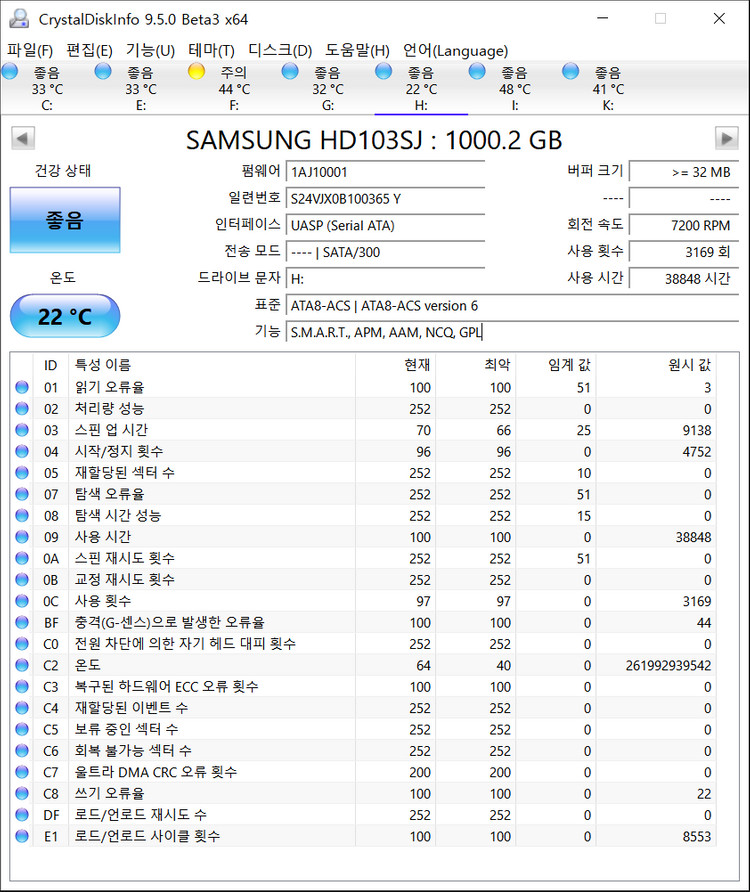Go to next disk with right arrow
This screenshot has height=892, width=750.
coord(727,138)
